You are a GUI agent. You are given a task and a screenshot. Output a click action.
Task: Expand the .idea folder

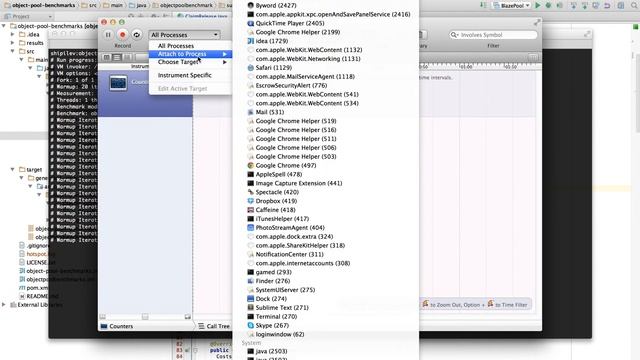coord(13,34)
